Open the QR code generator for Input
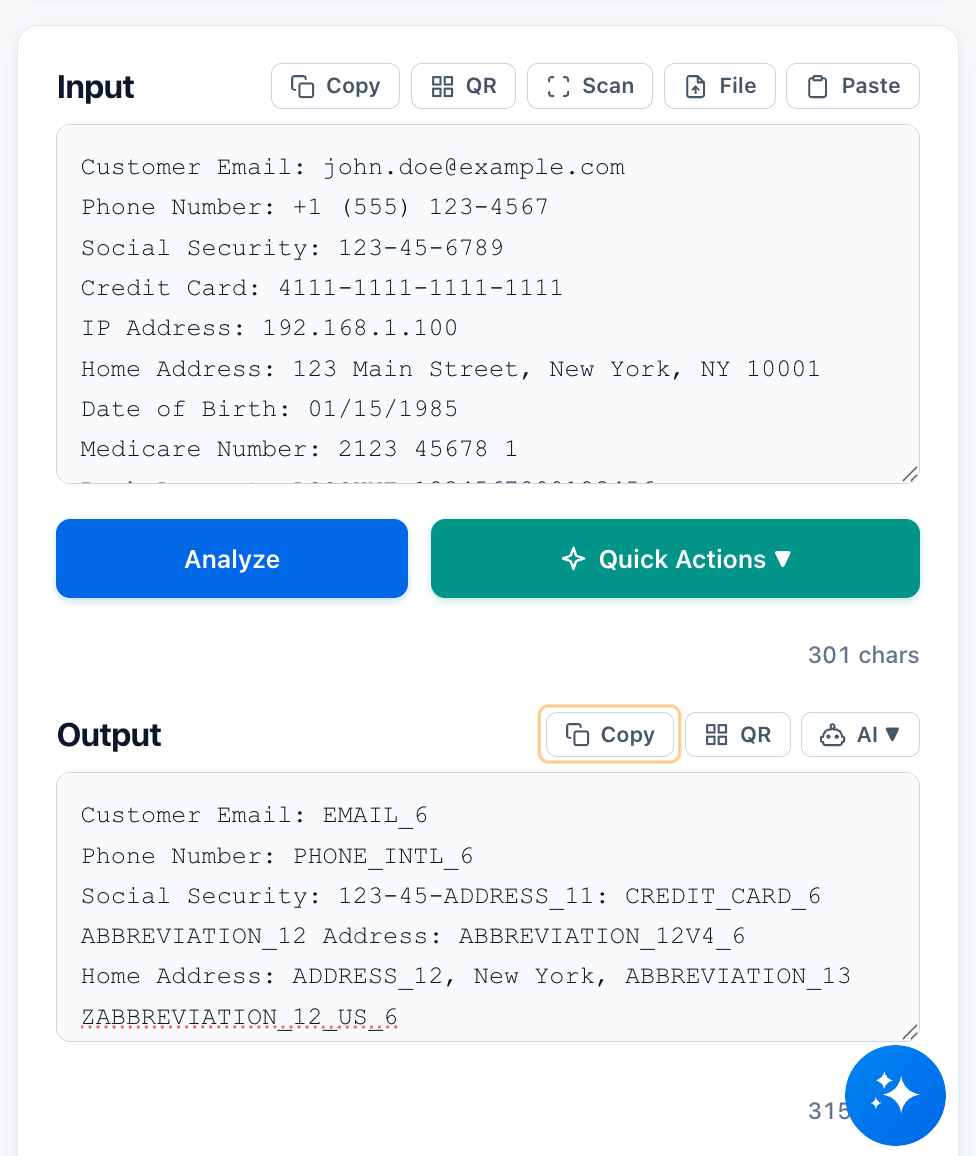The height and width of the screenshot is (1156, 976). [x=444, y=86]
